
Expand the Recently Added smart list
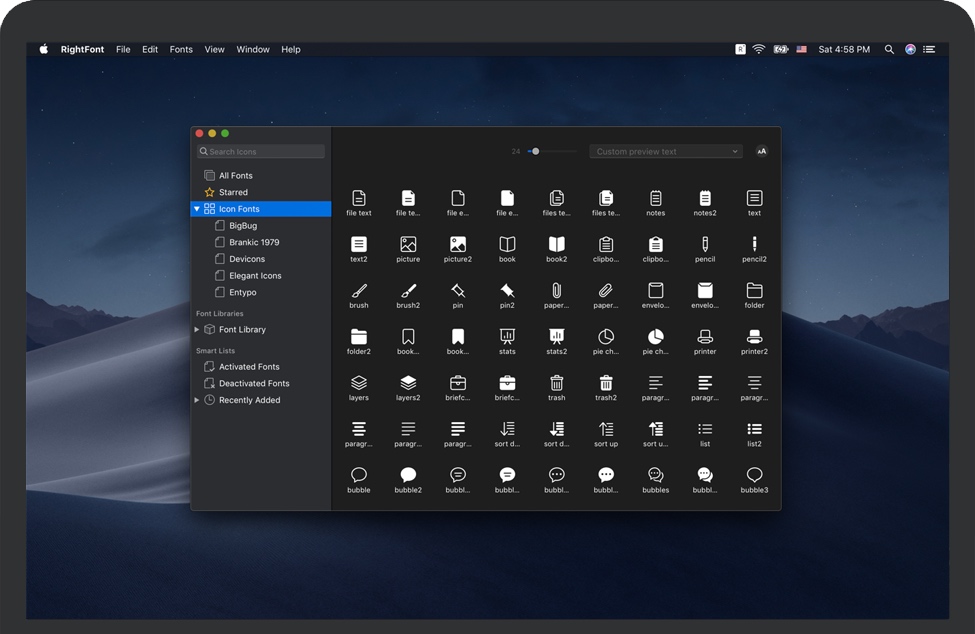[x=197, y=400]
